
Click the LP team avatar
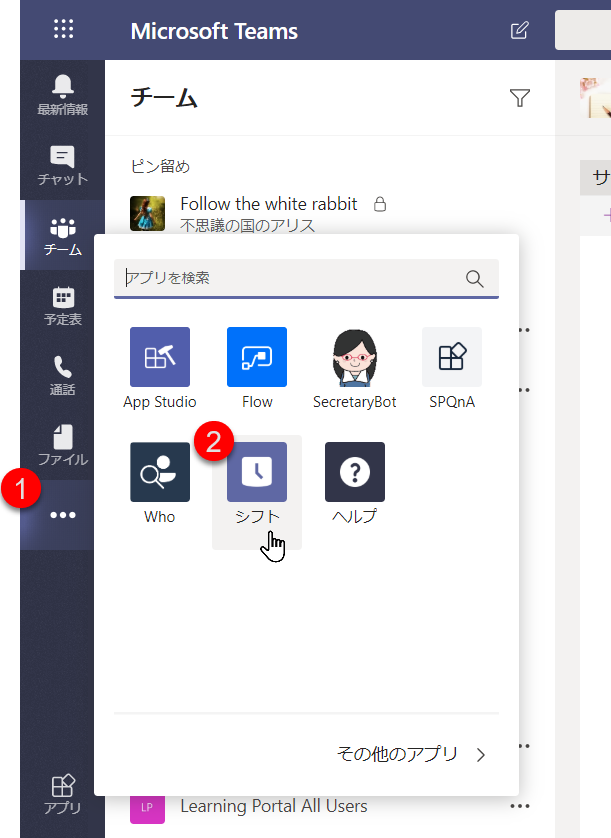click(148, 808)
